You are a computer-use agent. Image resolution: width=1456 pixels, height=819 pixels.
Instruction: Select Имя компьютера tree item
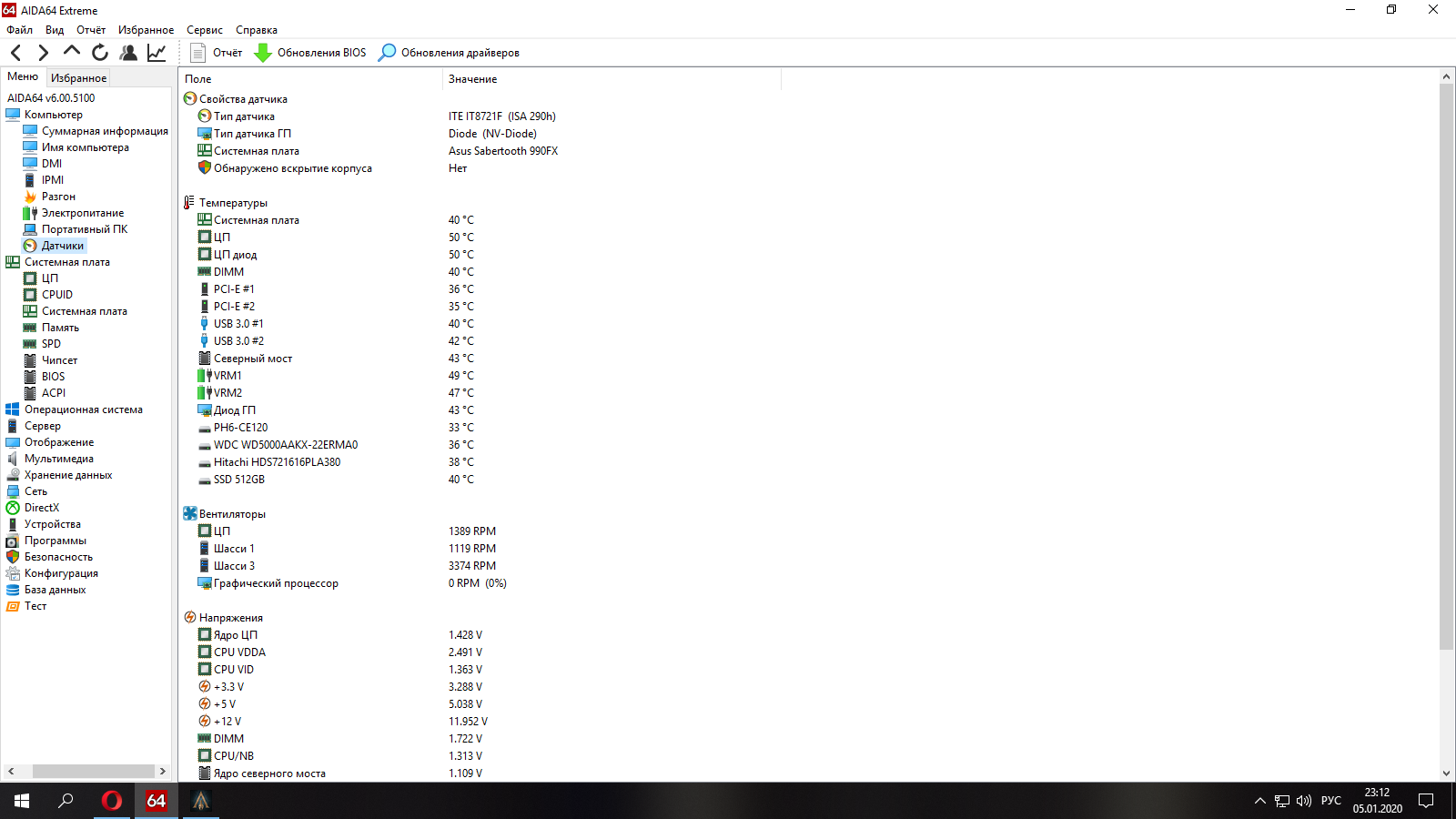(85, 147)
